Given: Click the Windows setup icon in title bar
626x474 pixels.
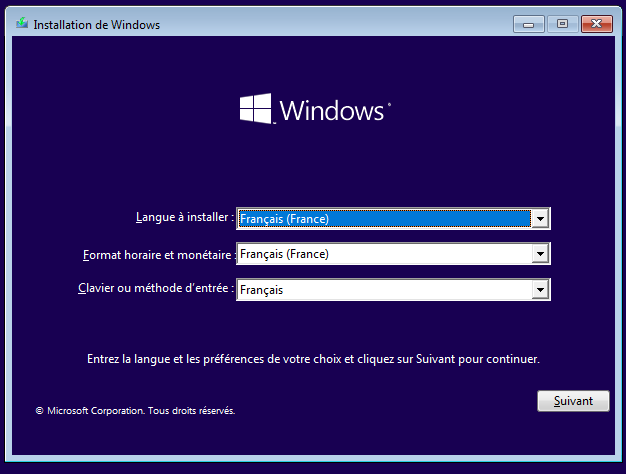Looking at the screenshot, I should click(x=22, y=23).
